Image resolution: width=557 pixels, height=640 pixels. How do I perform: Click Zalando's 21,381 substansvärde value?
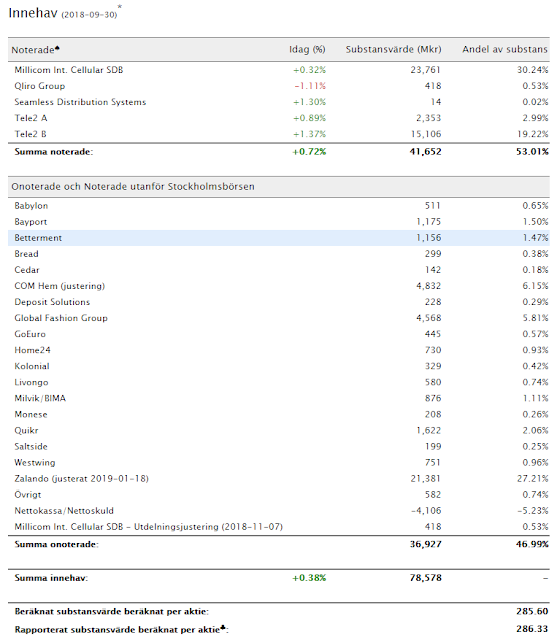click(426, 478)
